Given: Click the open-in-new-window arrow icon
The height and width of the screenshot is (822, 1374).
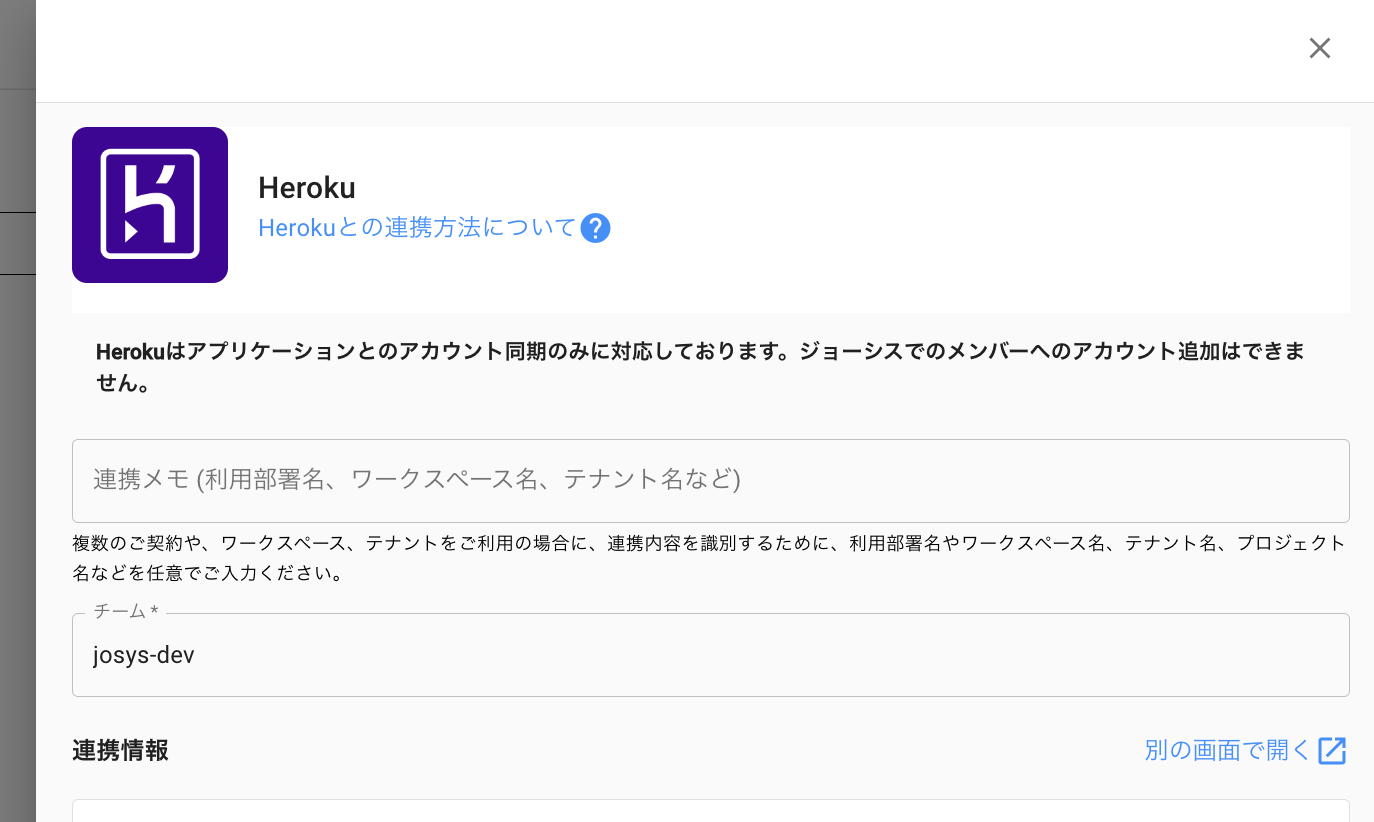Looking at the screenshot, I should 1332,751.
